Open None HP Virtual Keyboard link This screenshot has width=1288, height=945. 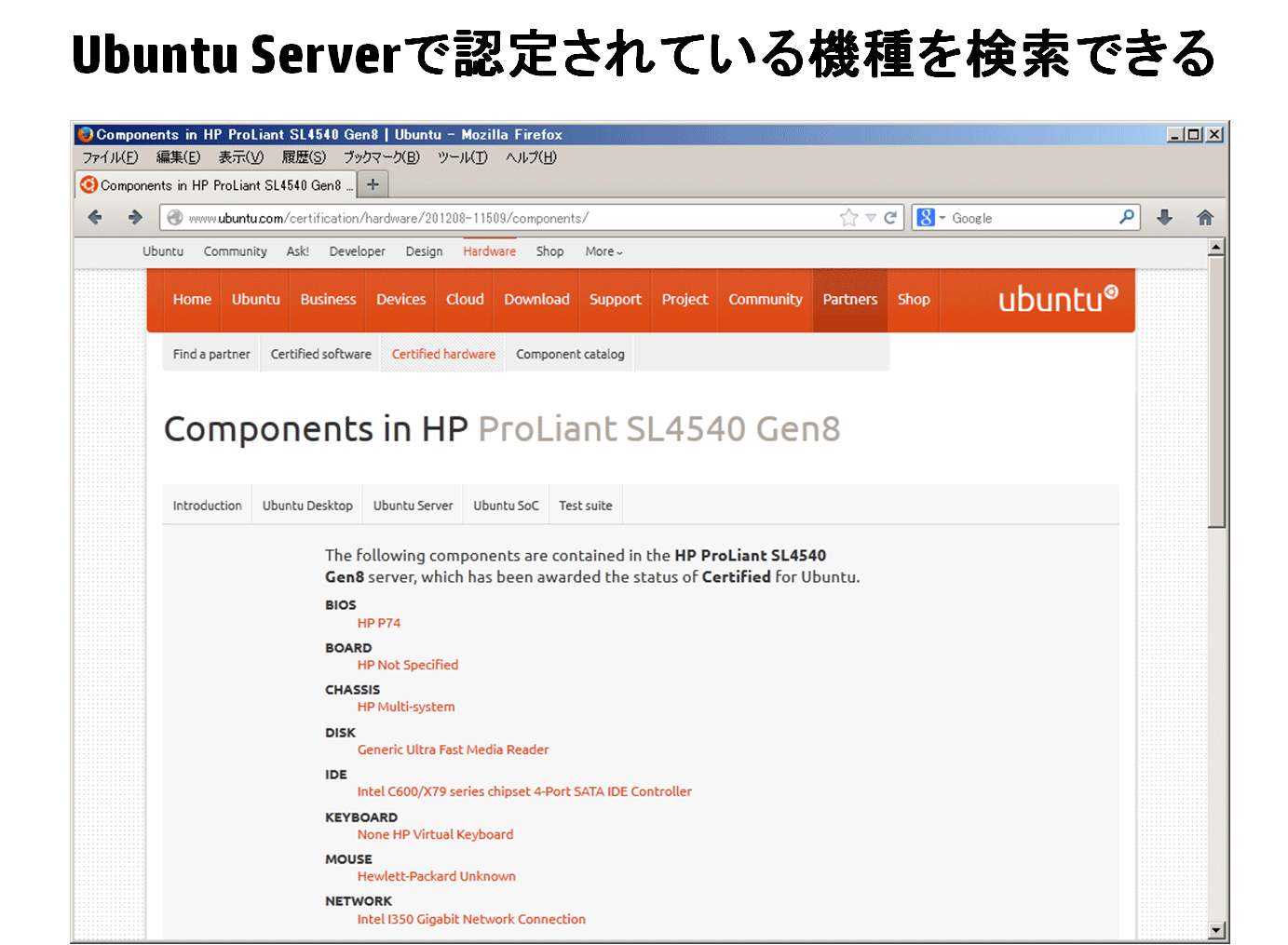pyautogui.click(x=435, y=834)
